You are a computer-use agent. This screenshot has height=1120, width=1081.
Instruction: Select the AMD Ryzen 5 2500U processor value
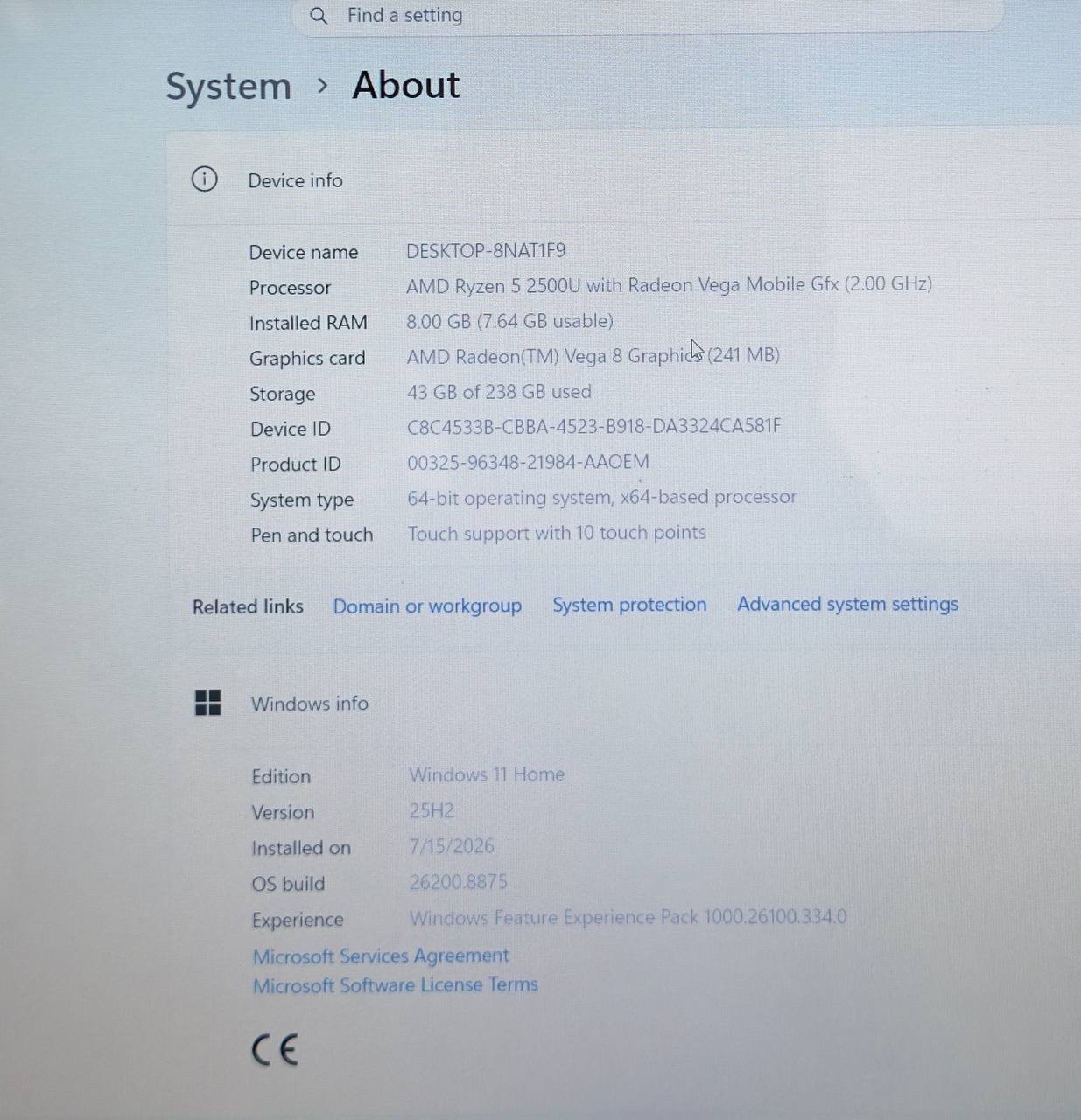point(669,285)
